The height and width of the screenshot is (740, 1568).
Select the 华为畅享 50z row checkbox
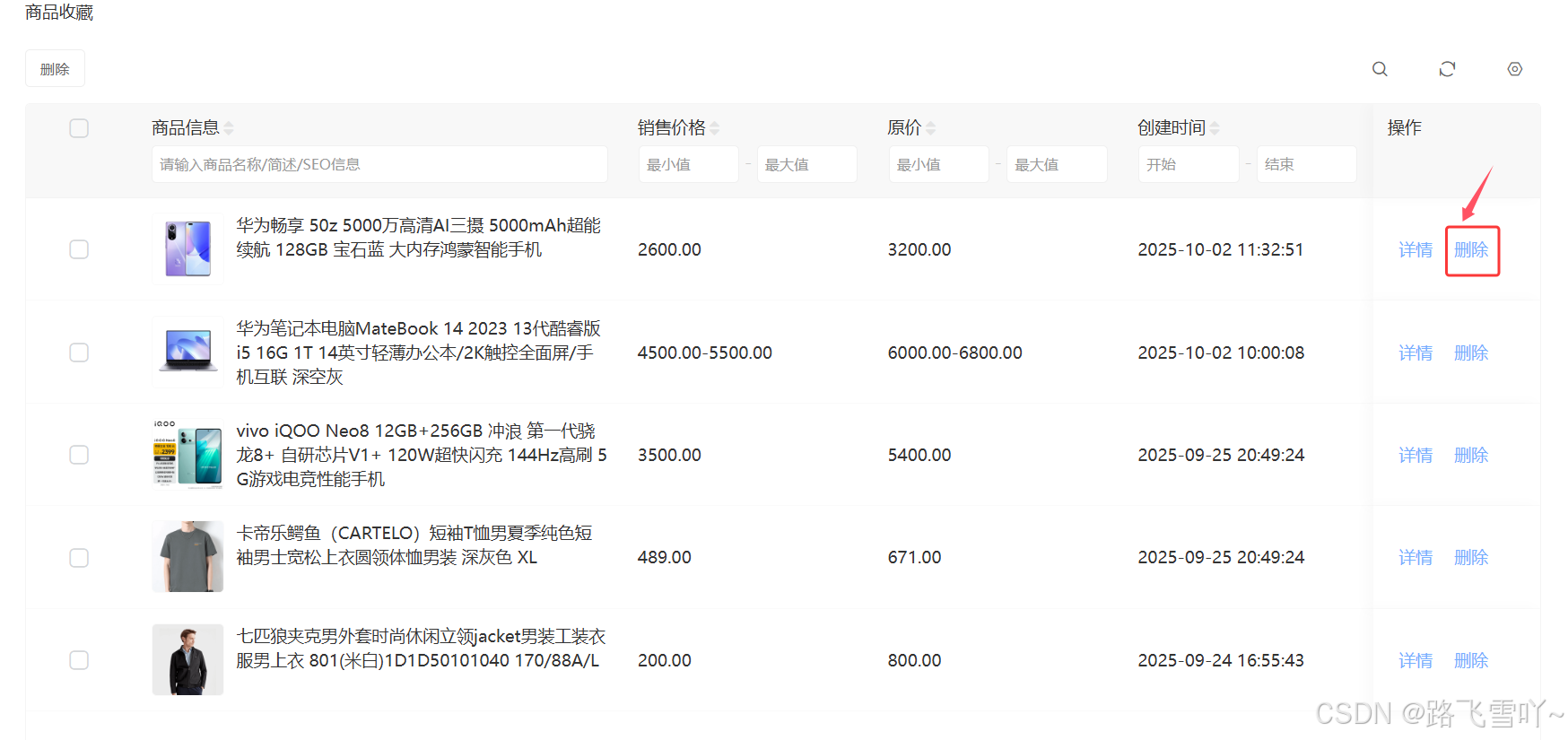[79, 249]
